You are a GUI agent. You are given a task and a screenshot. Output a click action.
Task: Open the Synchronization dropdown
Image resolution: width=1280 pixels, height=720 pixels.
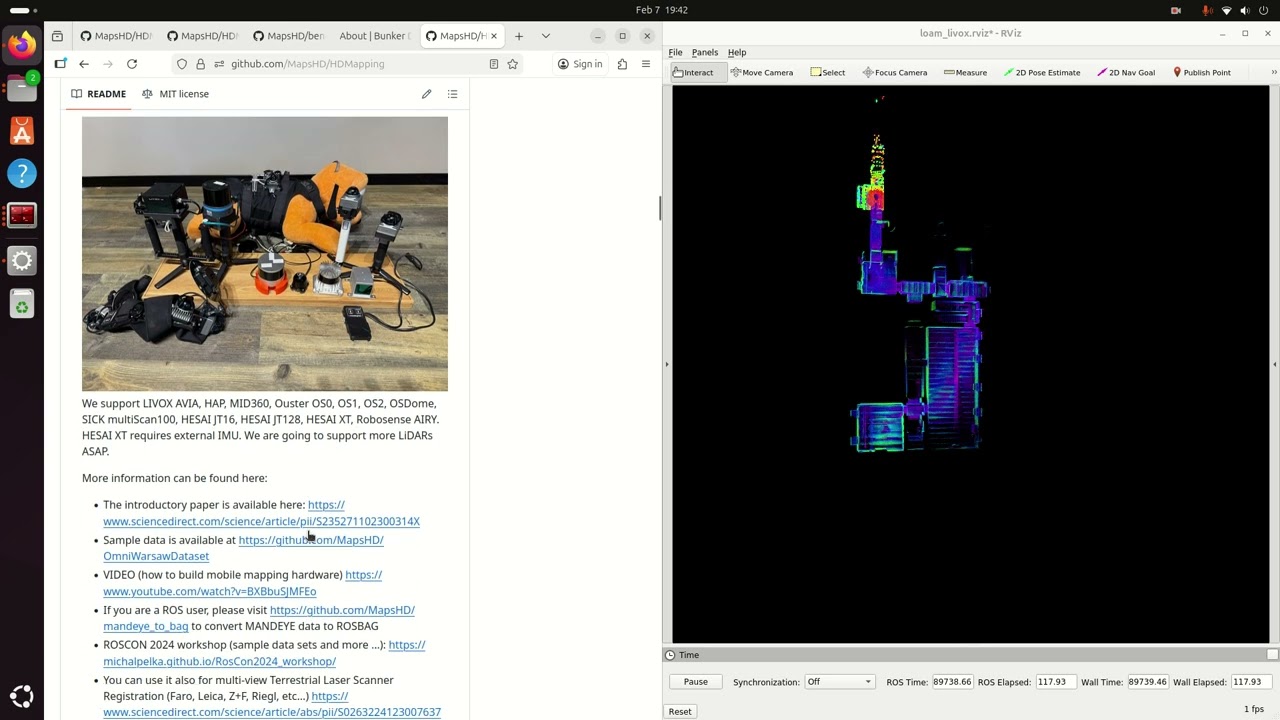(x=839, y=682)
